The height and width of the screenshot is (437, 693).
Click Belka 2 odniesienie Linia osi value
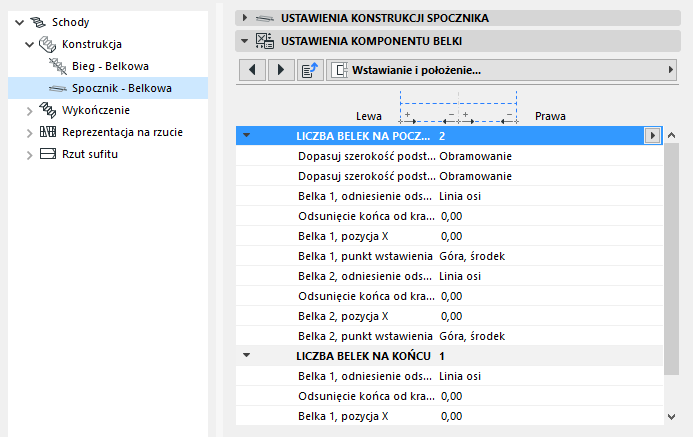point(460,276)
